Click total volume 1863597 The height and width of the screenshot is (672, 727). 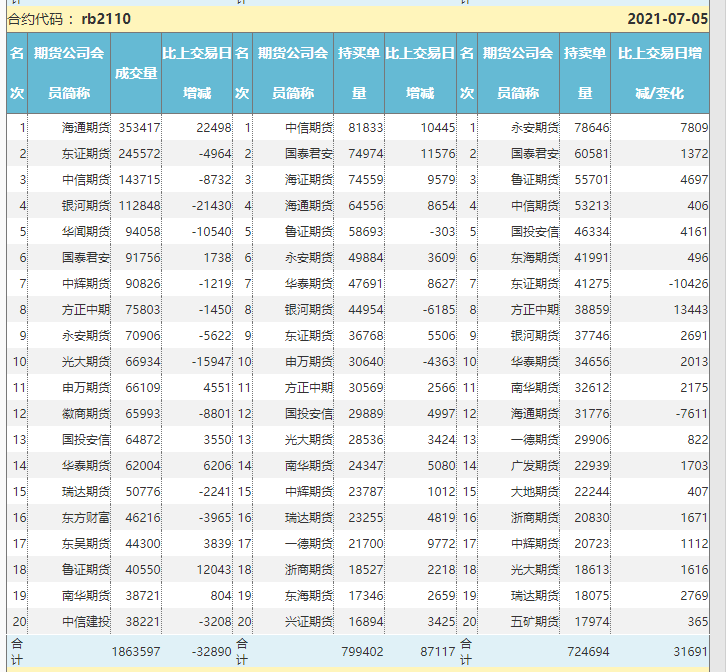pos(135,652)
